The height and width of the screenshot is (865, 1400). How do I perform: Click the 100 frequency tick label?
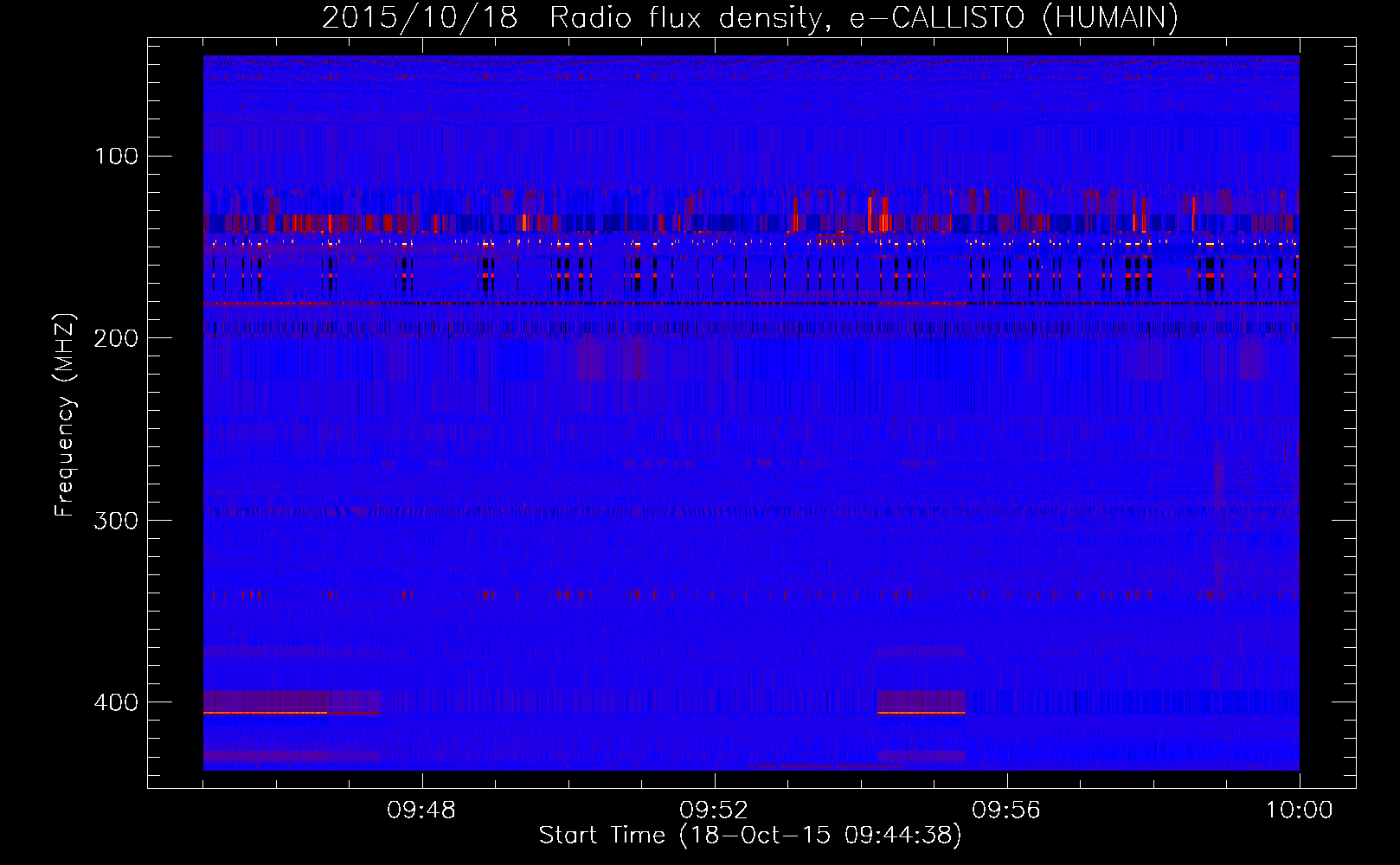click(x=116, y=156)
